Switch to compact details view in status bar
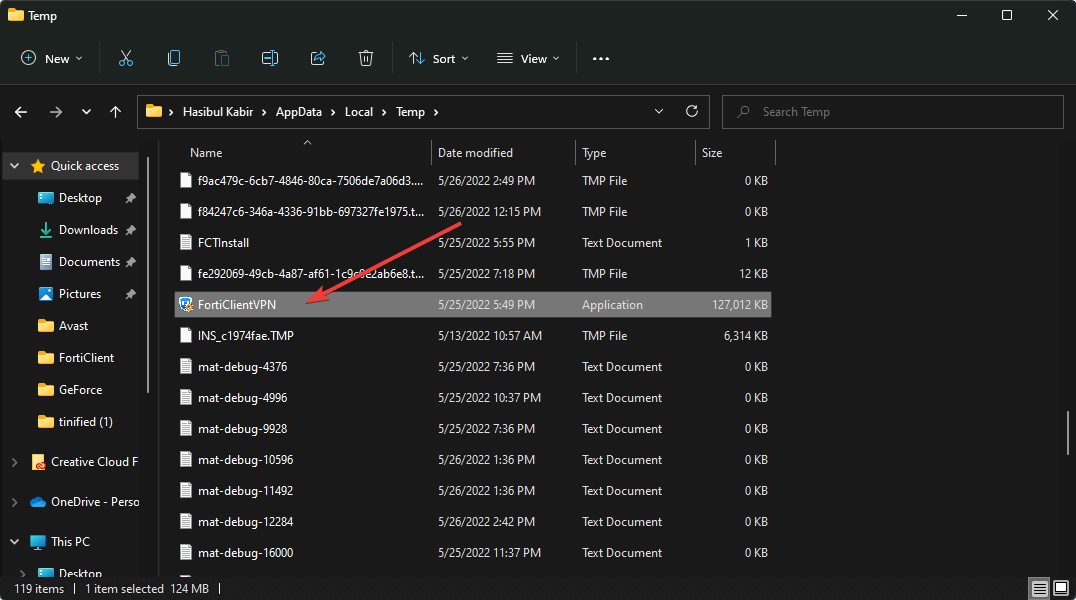Screen dimensions: 1076x600 click(x=1039, y=588)
